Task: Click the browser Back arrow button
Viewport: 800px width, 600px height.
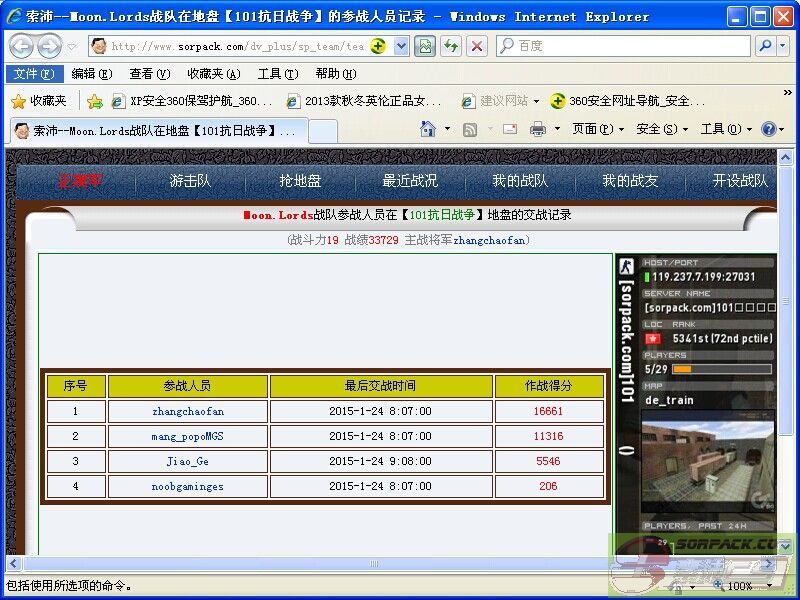Action: pyautogui.click(x=21, y=46)
